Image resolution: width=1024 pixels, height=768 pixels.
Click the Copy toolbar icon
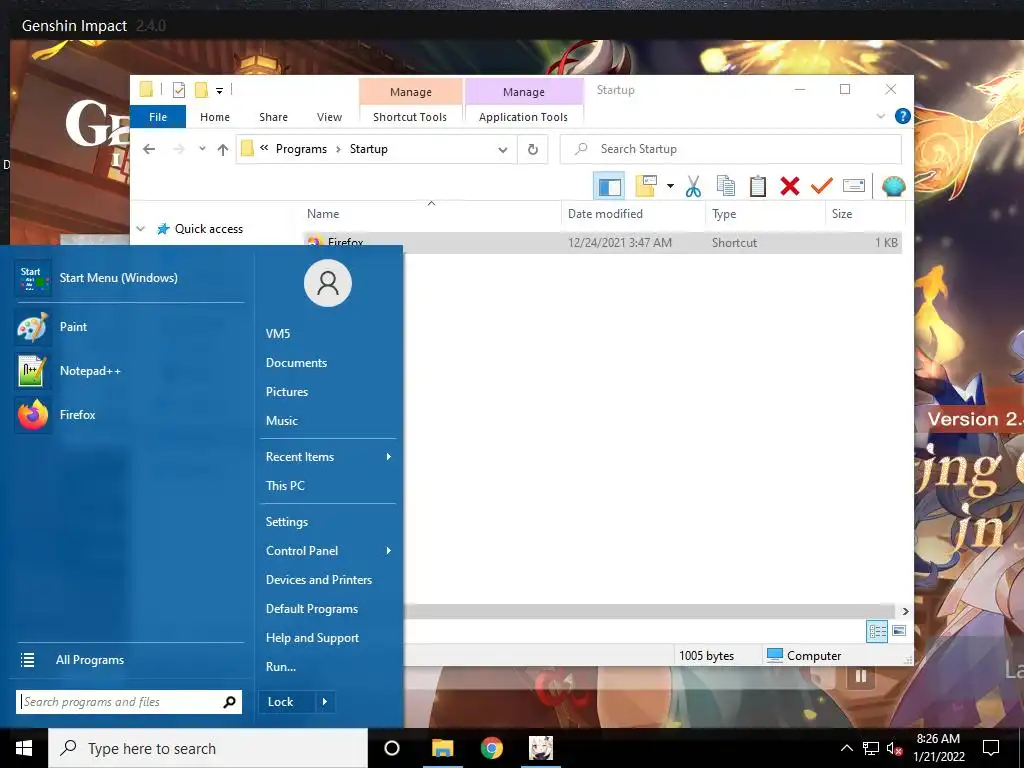click(x=726, y=186)
